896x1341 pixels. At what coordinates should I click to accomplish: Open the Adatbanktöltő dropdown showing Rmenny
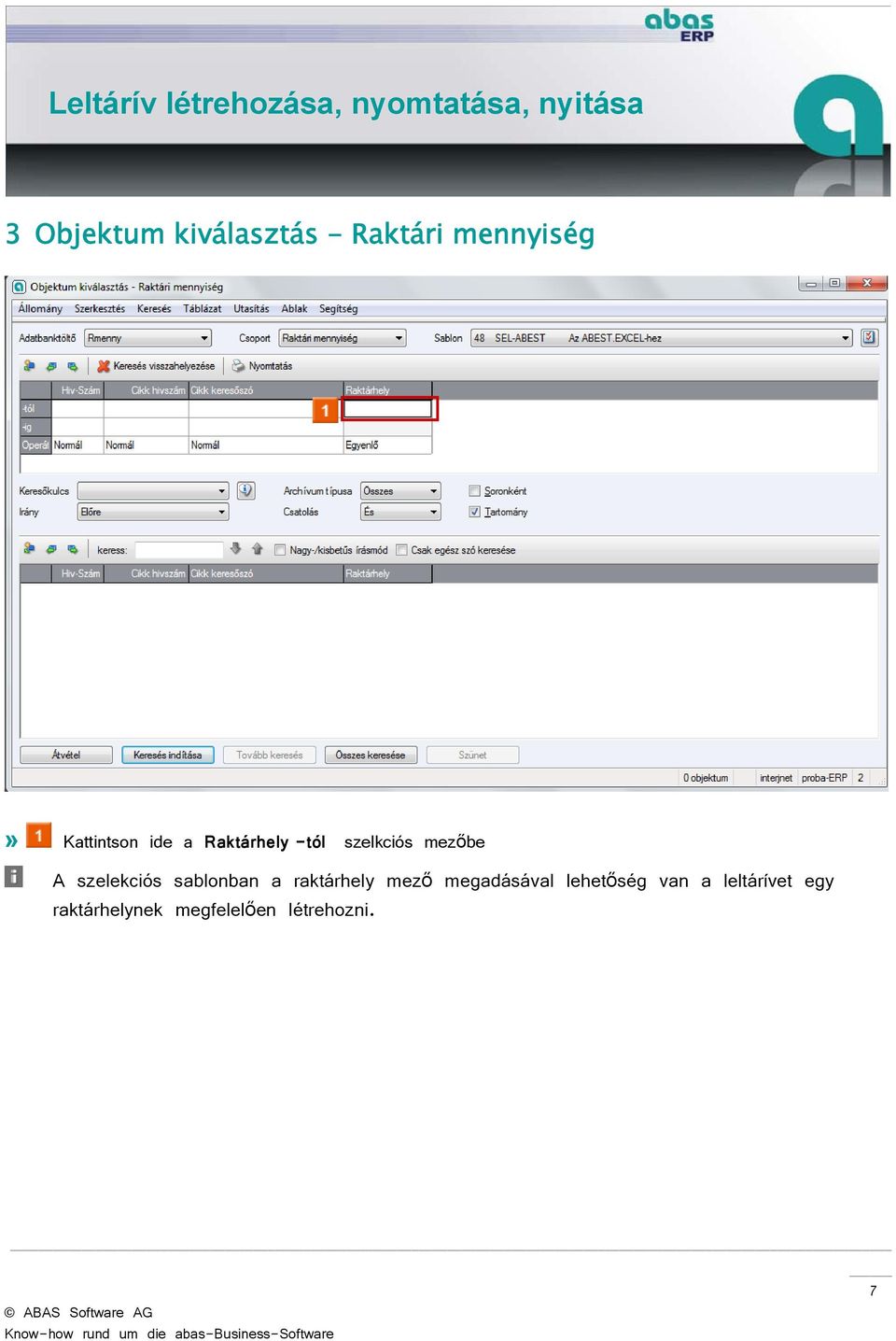click(x=147, y=338)
